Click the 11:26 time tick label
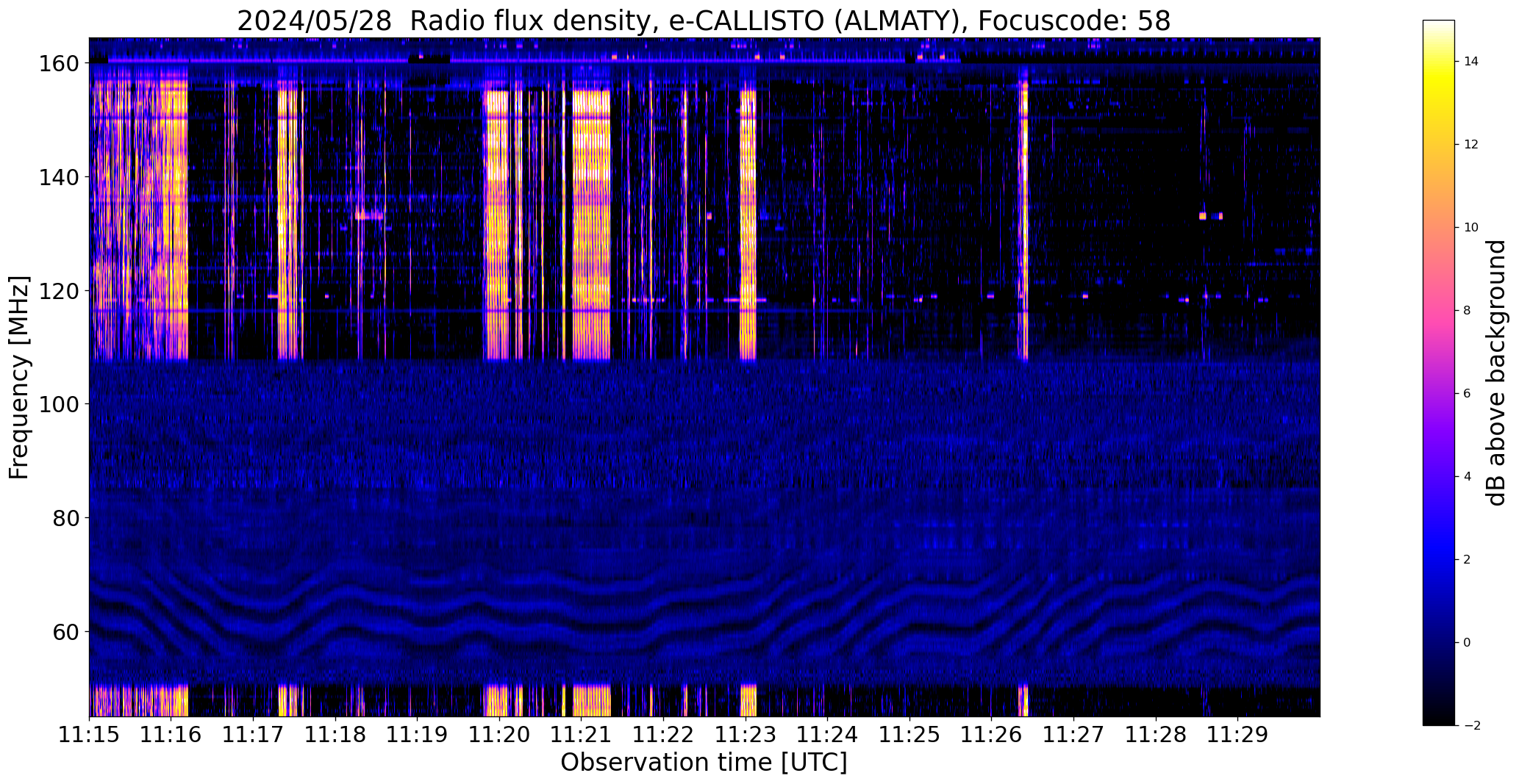The width and height of the screenshot is (1519, 784). point(992,734)
